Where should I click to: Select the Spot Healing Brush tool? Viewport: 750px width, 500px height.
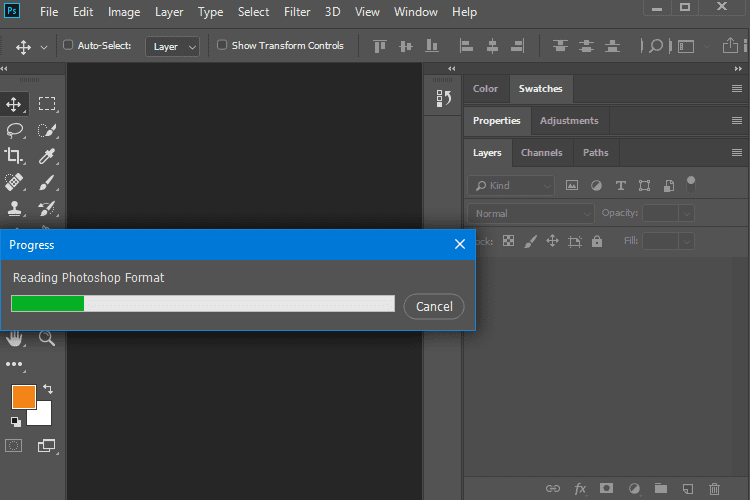point(14,182)
